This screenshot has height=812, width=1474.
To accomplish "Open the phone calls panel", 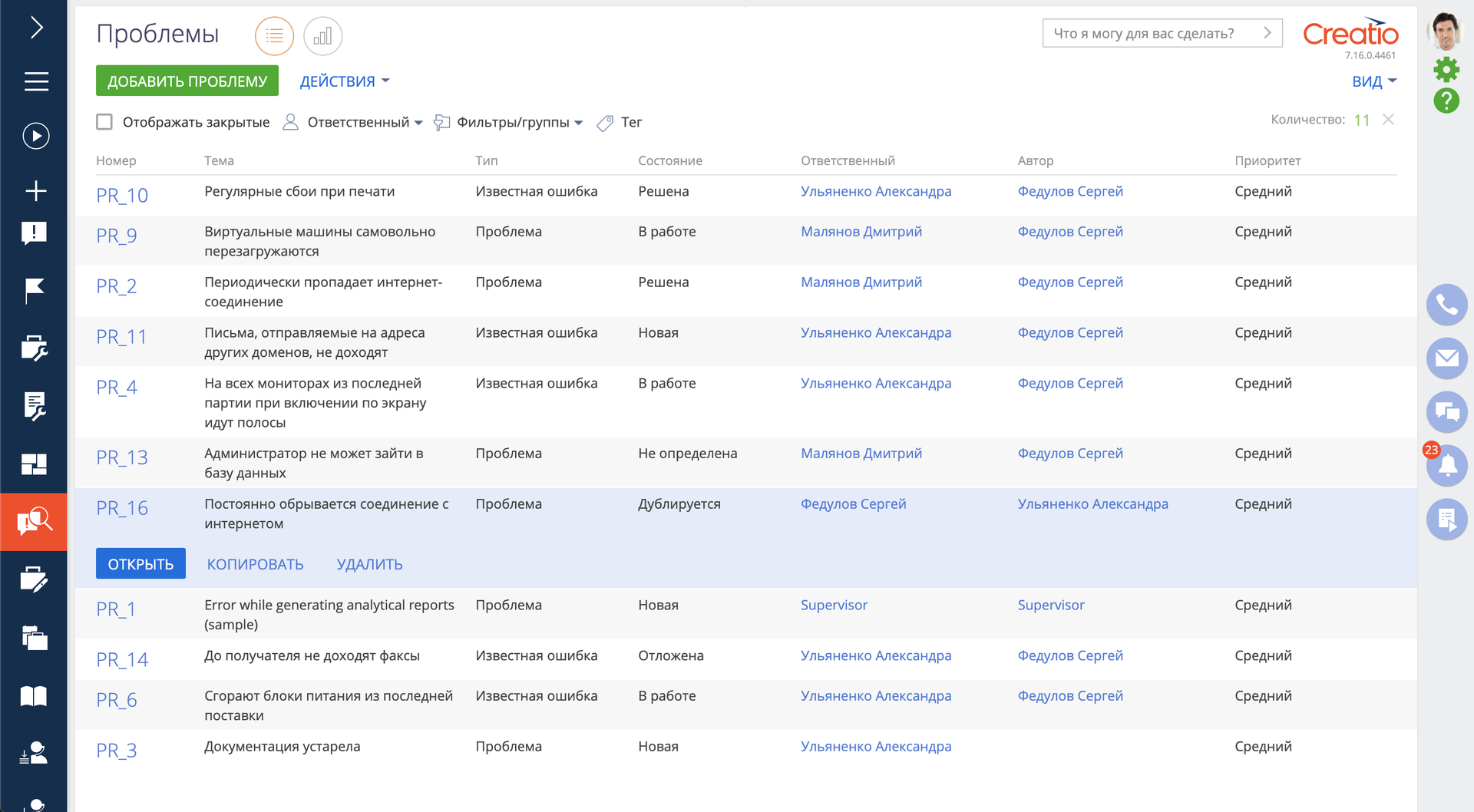I will (x=1446, y=305).
